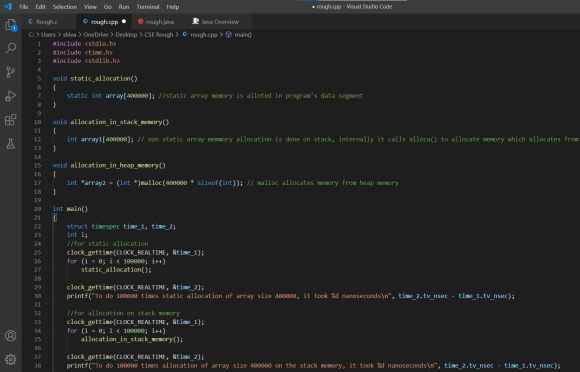Click '//for allocation on stack memory' comment
This screenshot has width=580, height=372.
point(123,313)
